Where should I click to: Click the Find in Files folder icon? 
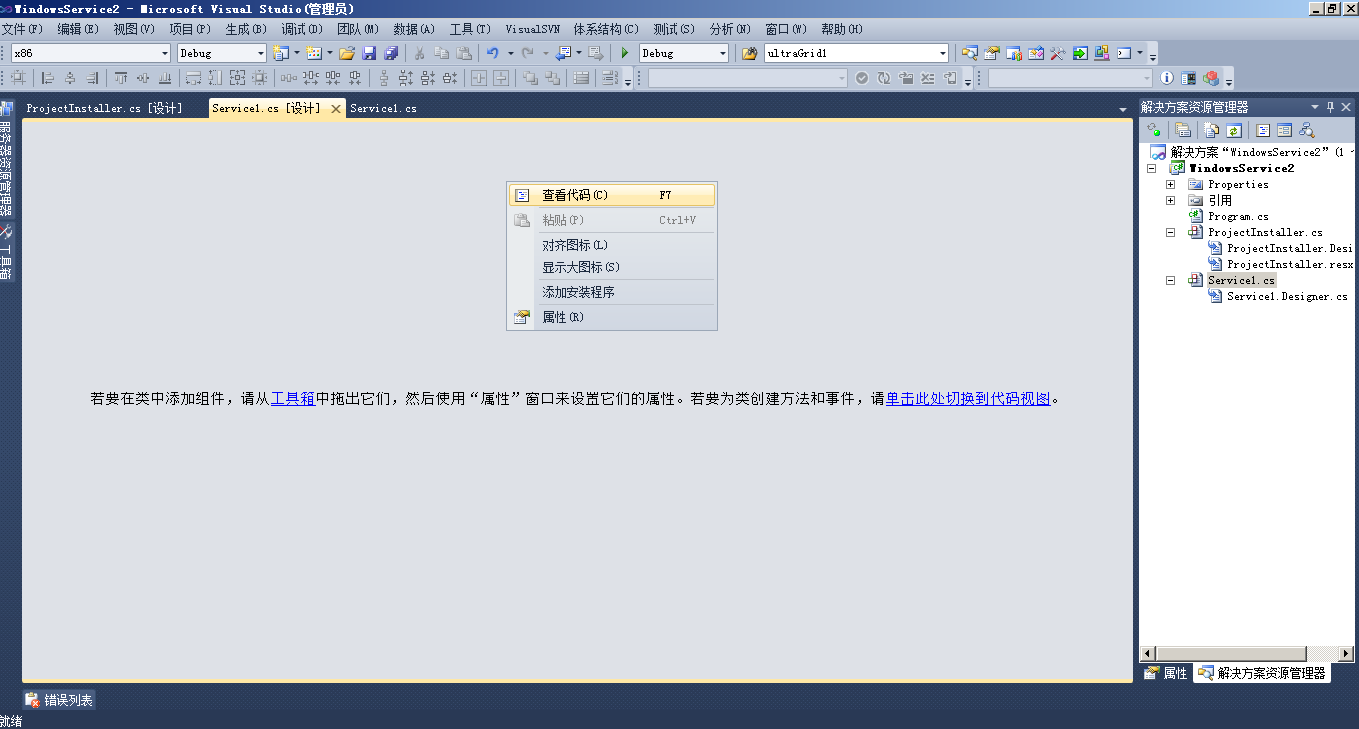(749, 53)
